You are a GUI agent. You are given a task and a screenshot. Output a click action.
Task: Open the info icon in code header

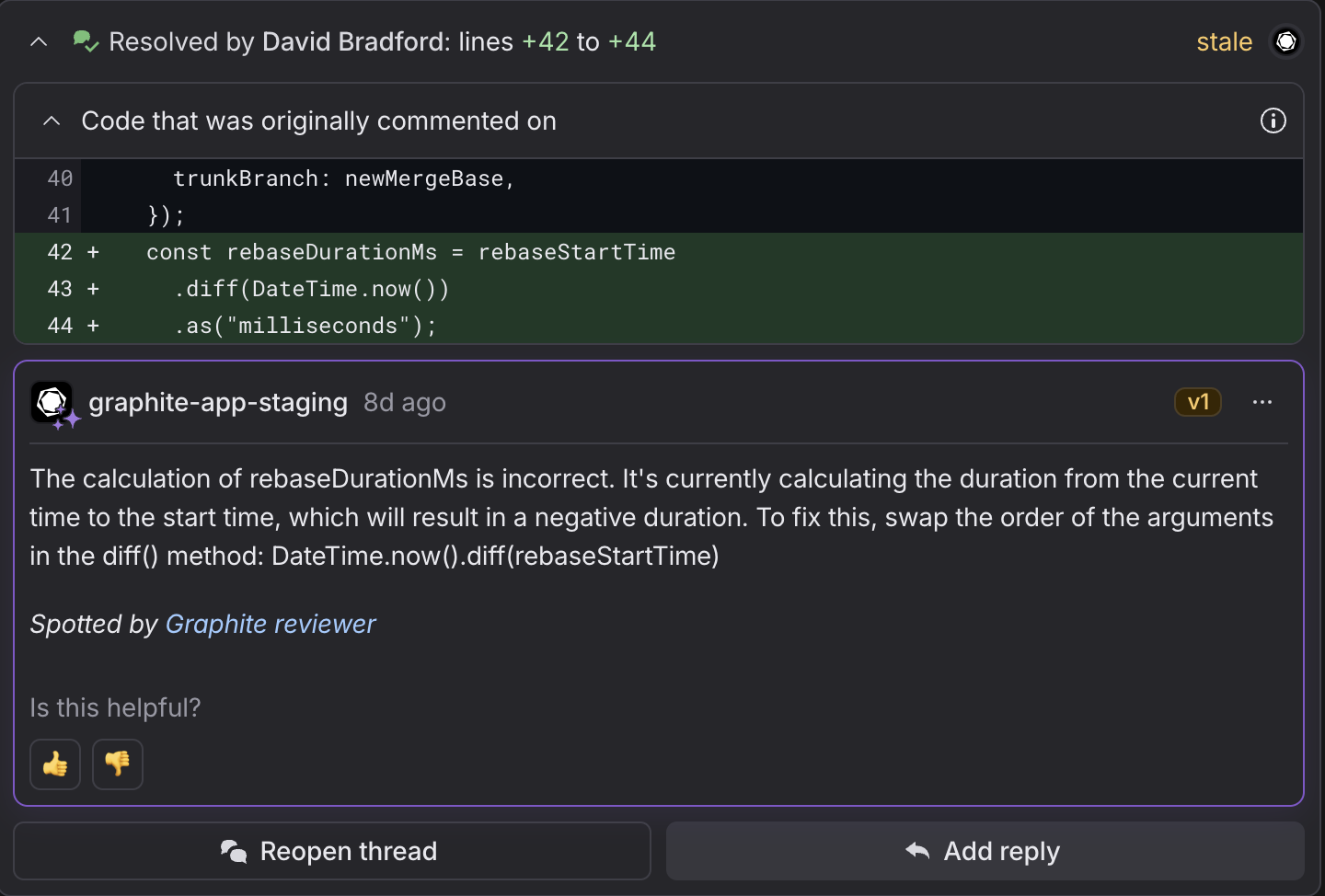(1273, 121)
